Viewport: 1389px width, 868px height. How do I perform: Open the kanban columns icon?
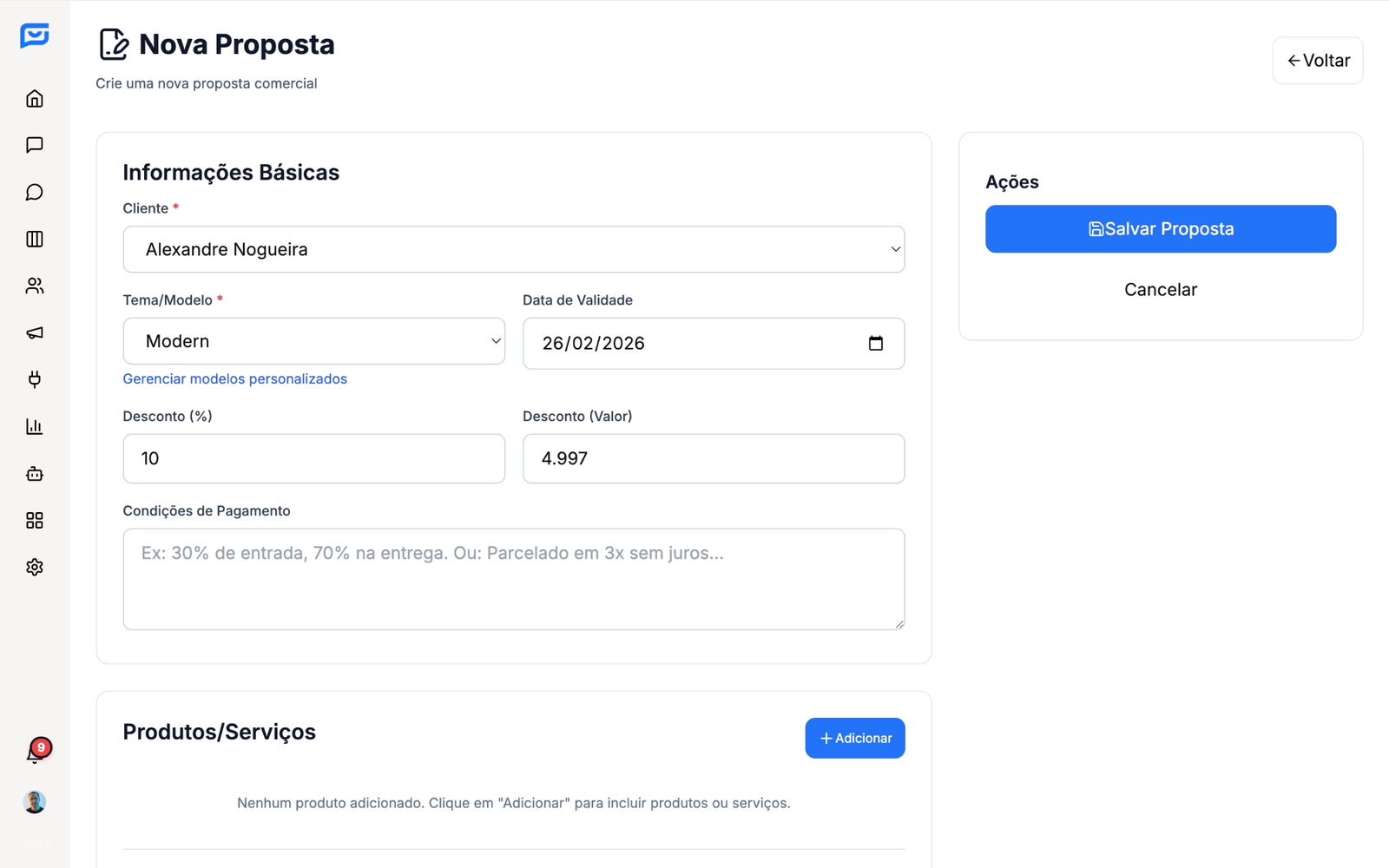35,239
